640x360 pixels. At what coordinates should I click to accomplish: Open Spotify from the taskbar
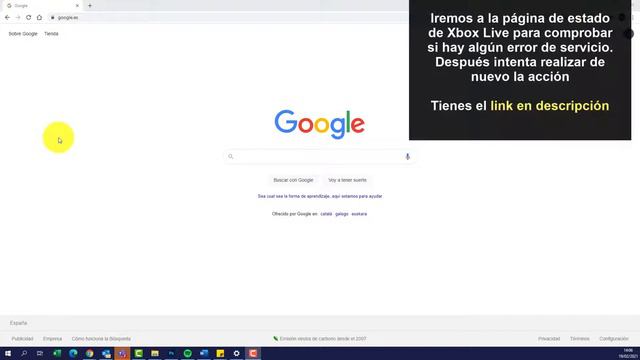(x=187, y=353)
